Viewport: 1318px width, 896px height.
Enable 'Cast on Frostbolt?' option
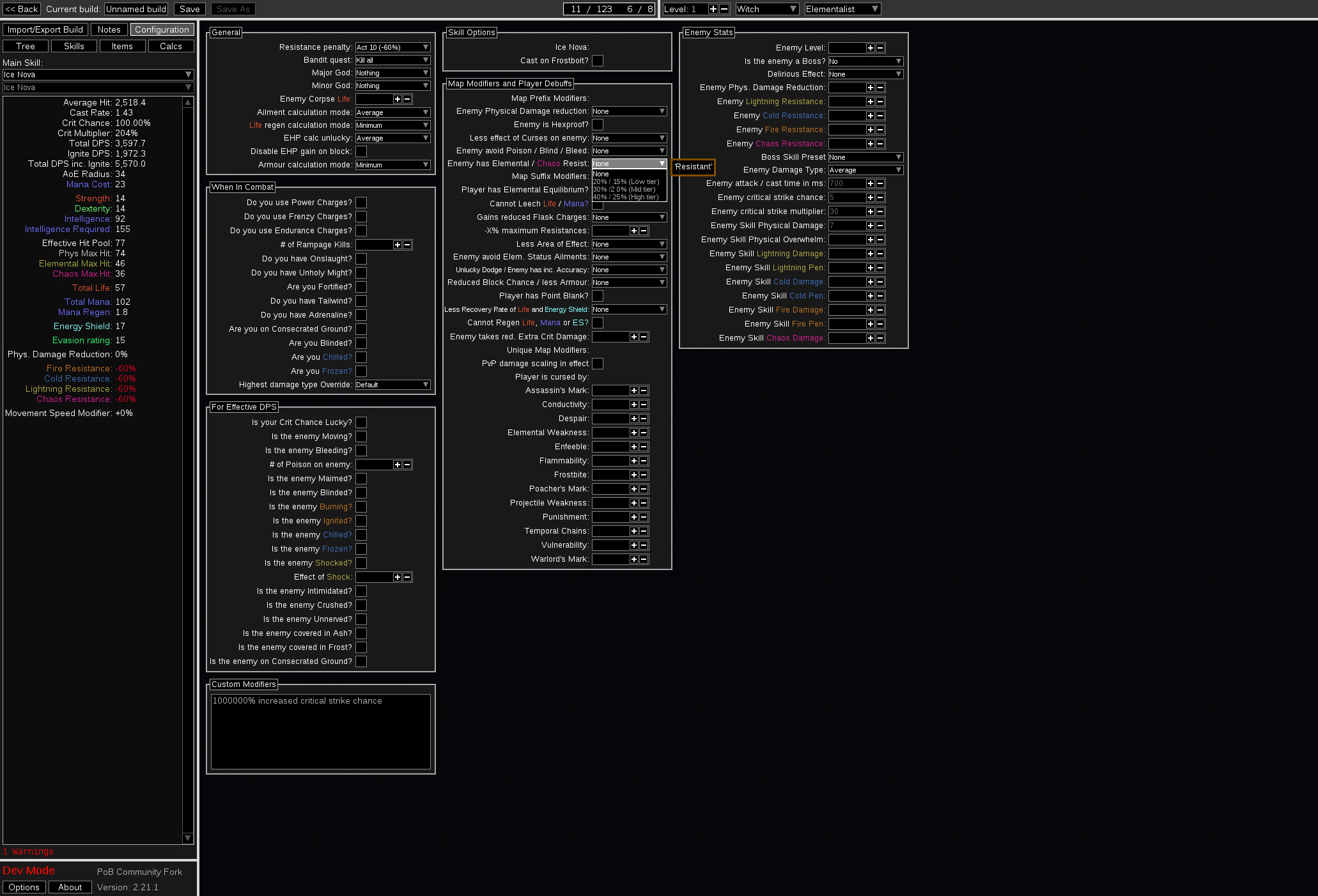(598, 61)
